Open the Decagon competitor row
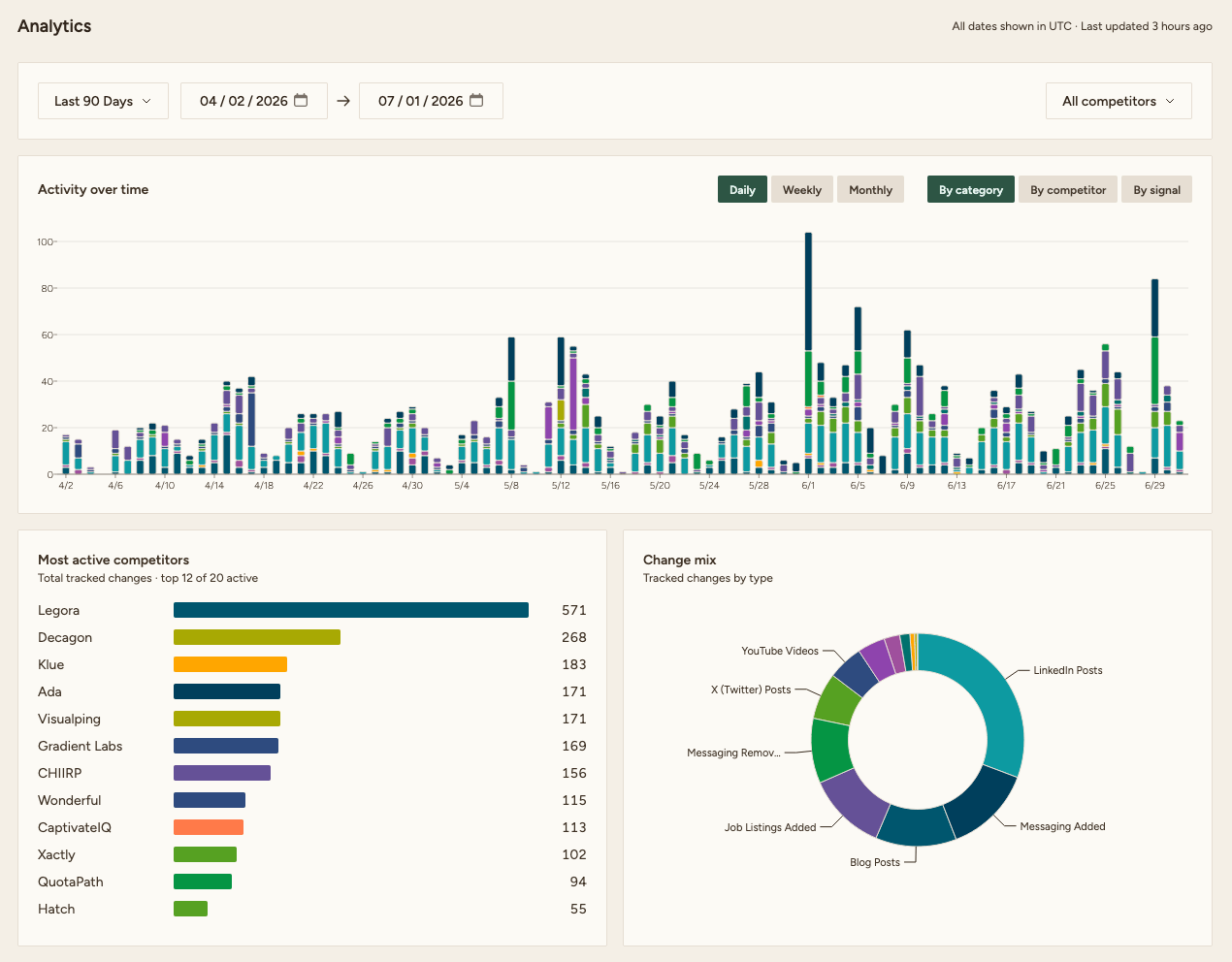 (312, 637)
